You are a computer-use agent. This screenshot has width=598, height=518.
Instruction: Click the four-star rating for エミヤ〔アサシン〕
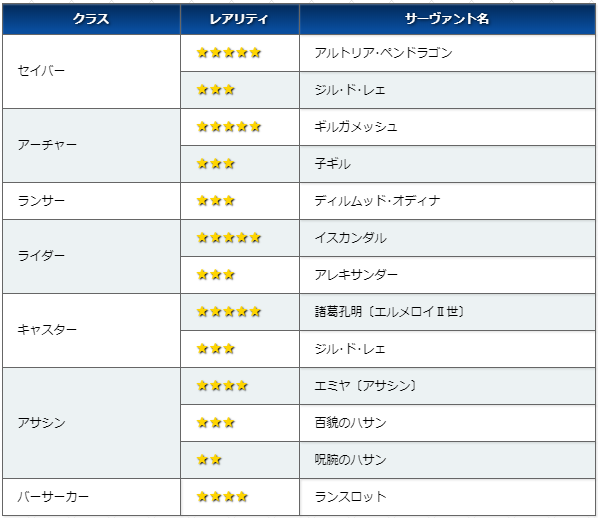pos(222,386)
